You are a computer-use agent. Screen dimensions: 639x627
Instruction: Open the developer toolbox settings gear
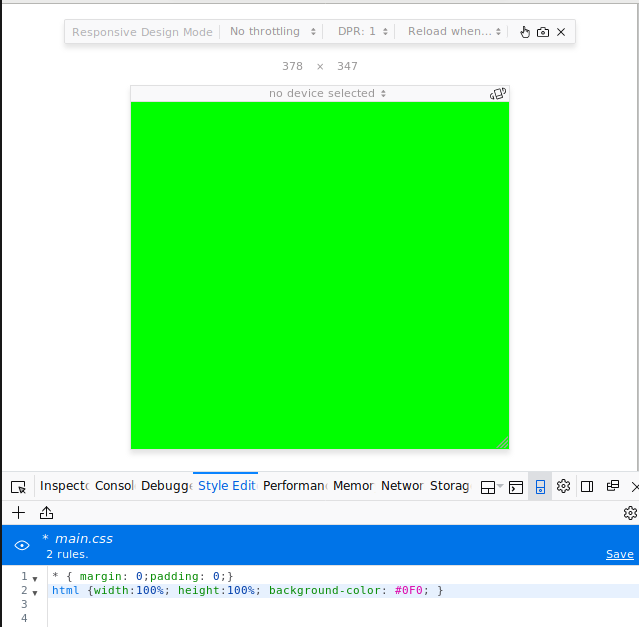coord(563,487)
